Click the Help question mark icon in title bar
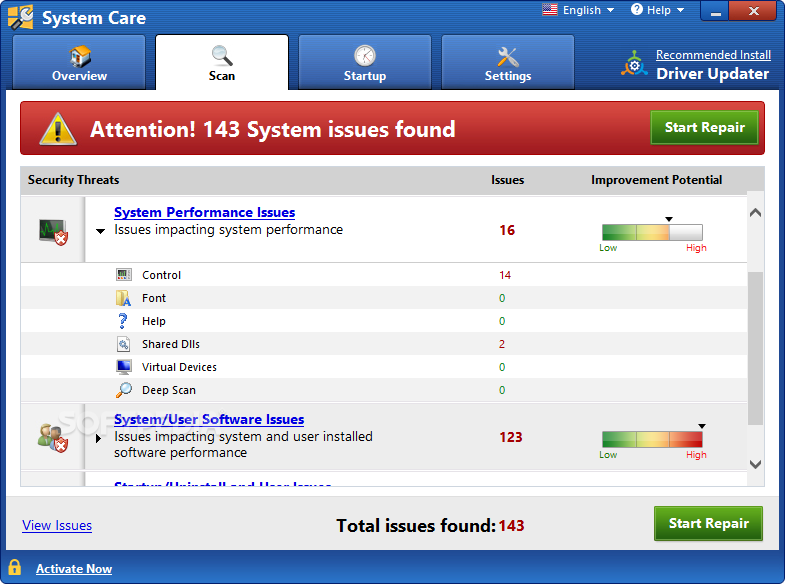This screenshot has height=584, width=785. 636,10
